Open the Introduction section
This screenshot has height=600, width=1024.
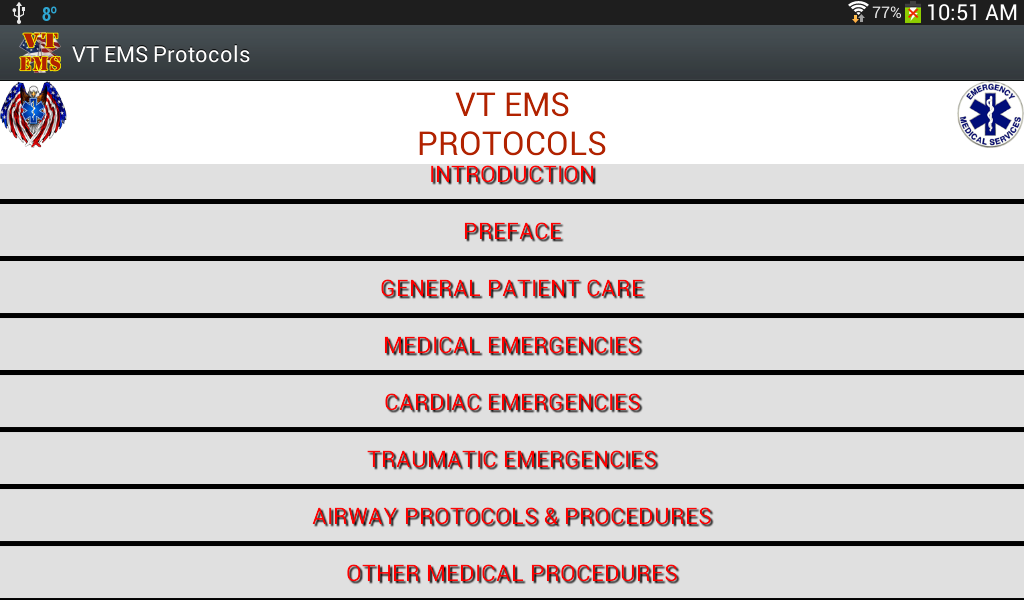pyautogui.click(x=512, y=182)
